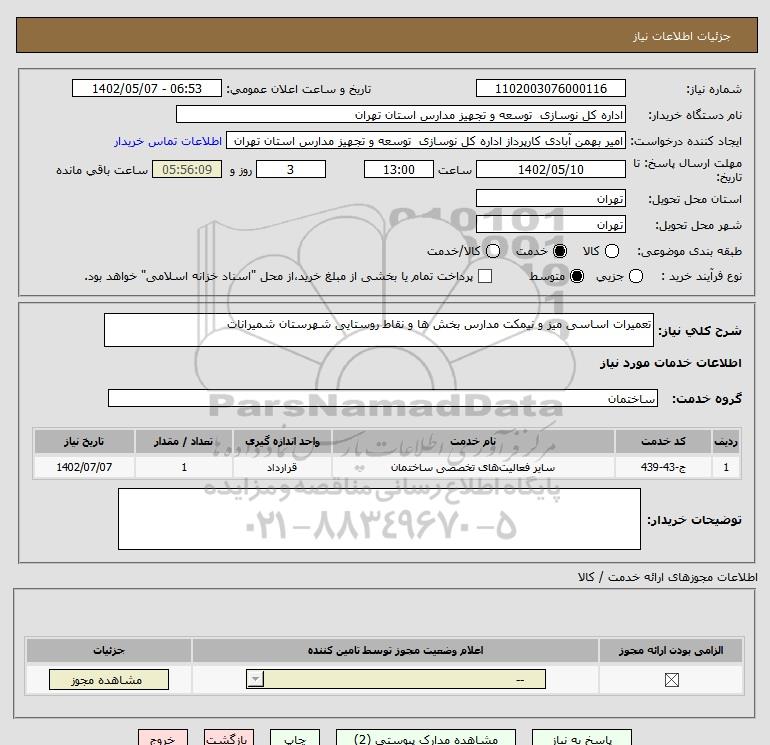Click the تعداد / مقدار column header

point(184,441)
